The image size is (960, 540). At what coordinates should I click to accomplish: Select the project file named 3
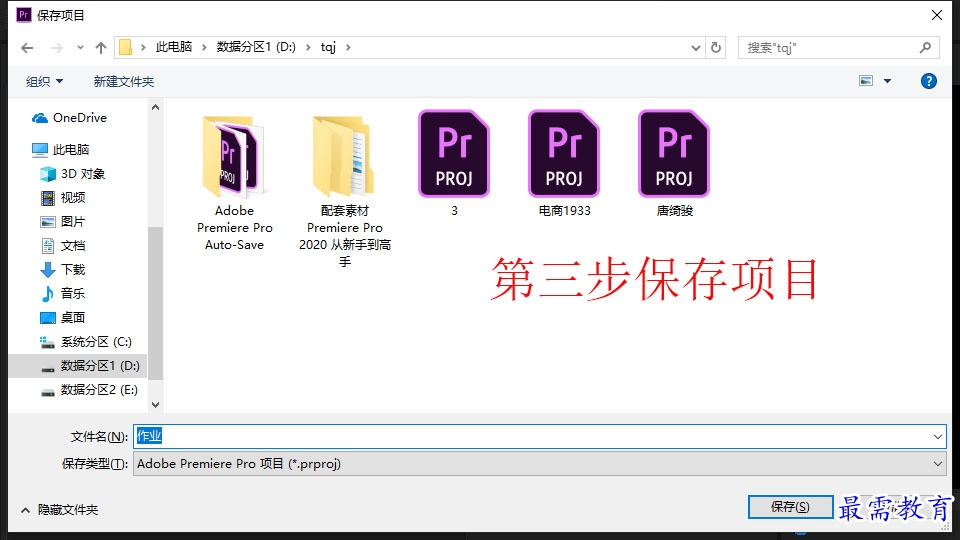[454, 163]
